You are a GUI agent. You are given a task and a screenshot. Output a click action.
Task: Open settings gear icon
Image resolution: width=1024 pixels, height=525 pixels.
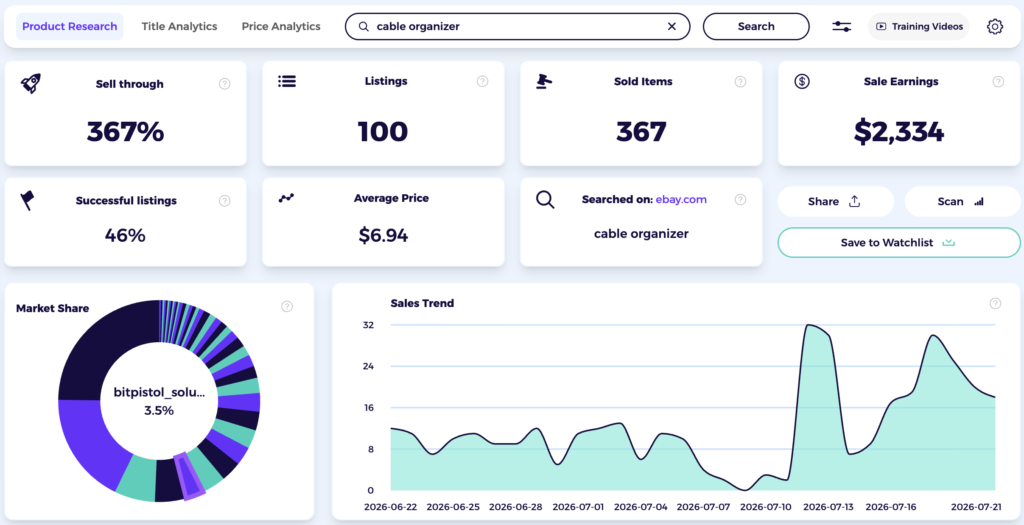tap(995, 27)
